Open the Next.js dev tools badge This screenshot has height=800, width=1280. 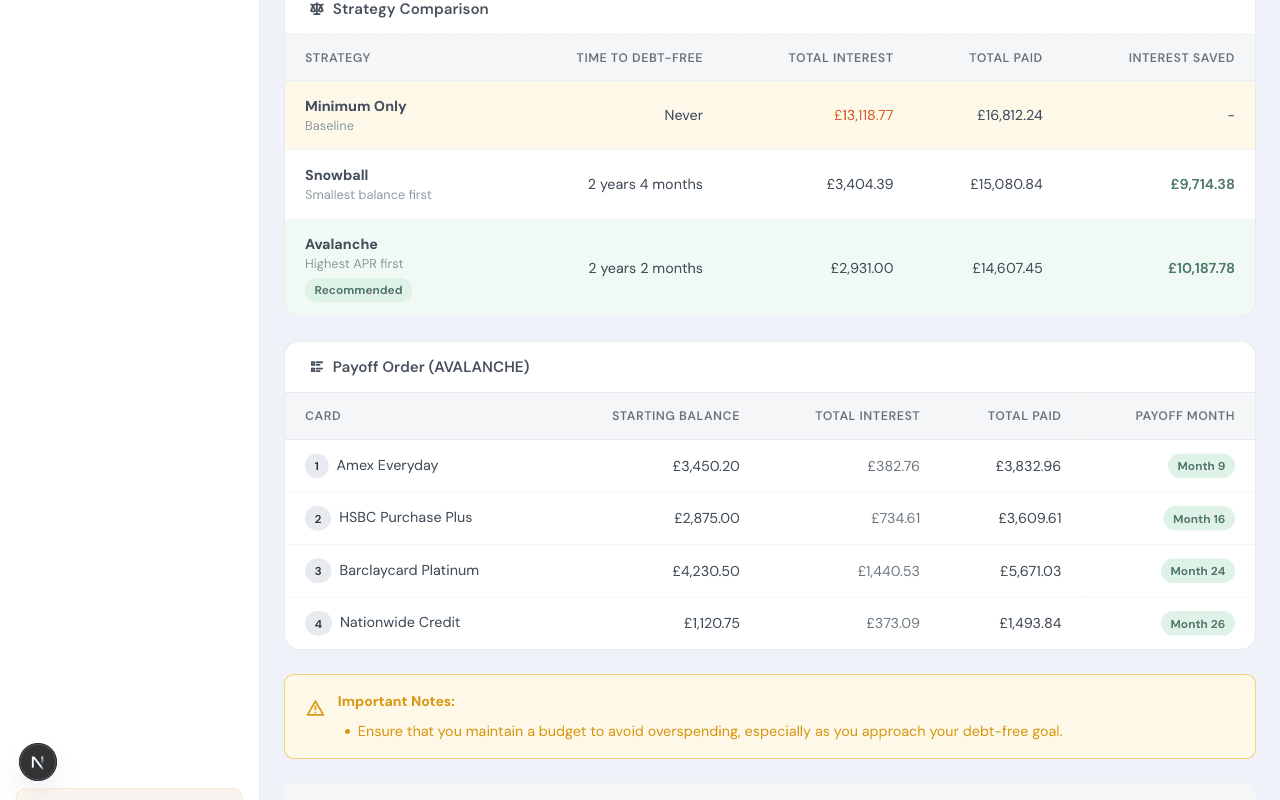click(x=38, y=762)
